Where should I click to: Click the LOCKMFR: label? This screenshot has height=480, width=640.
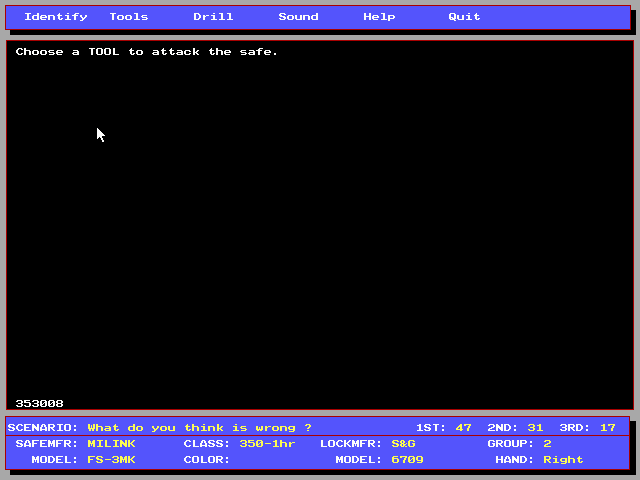[x=351, y=444]
